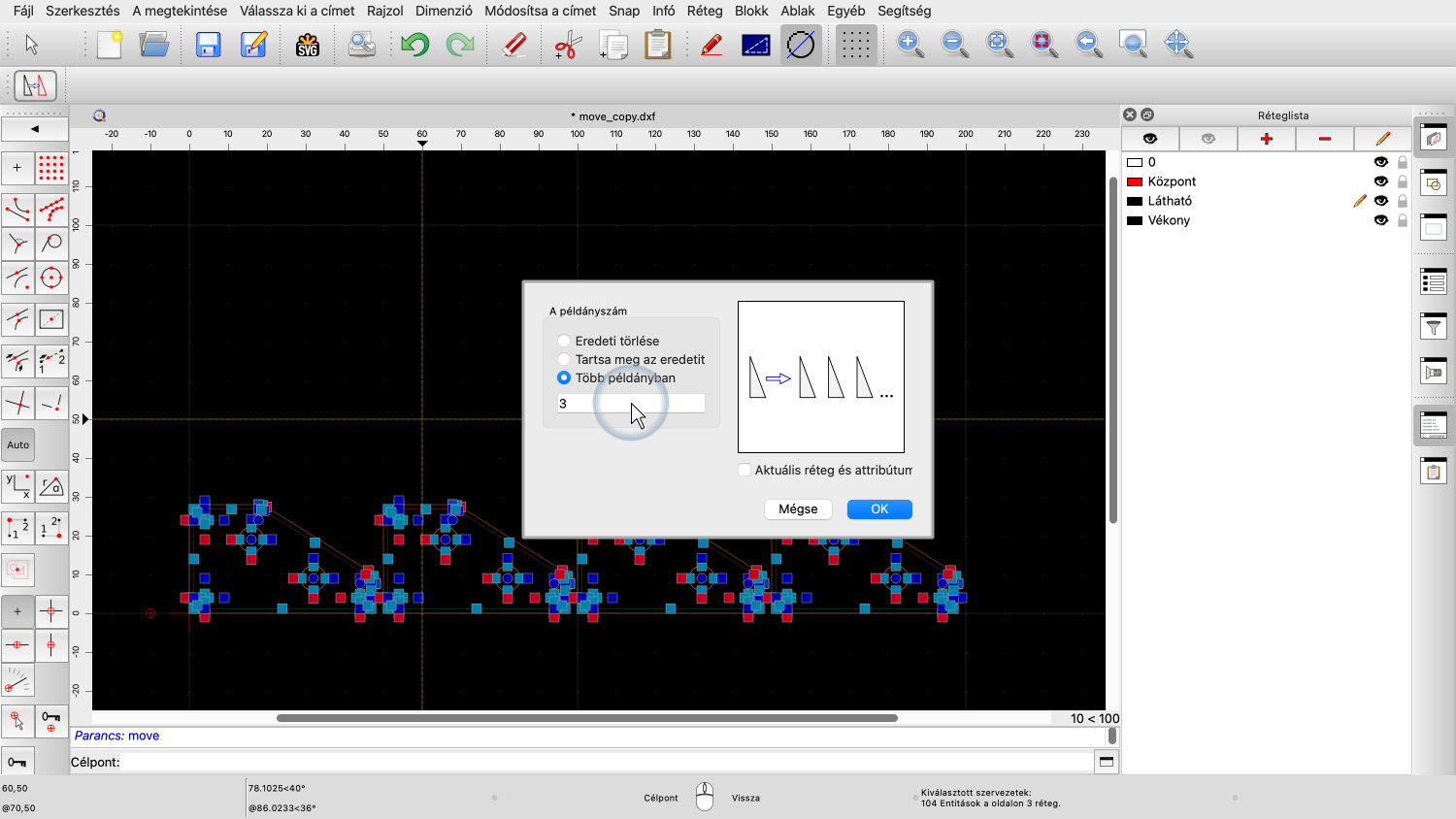
Task: Hide the Középpont layer via eye icon
Action: pos(1380,181)
